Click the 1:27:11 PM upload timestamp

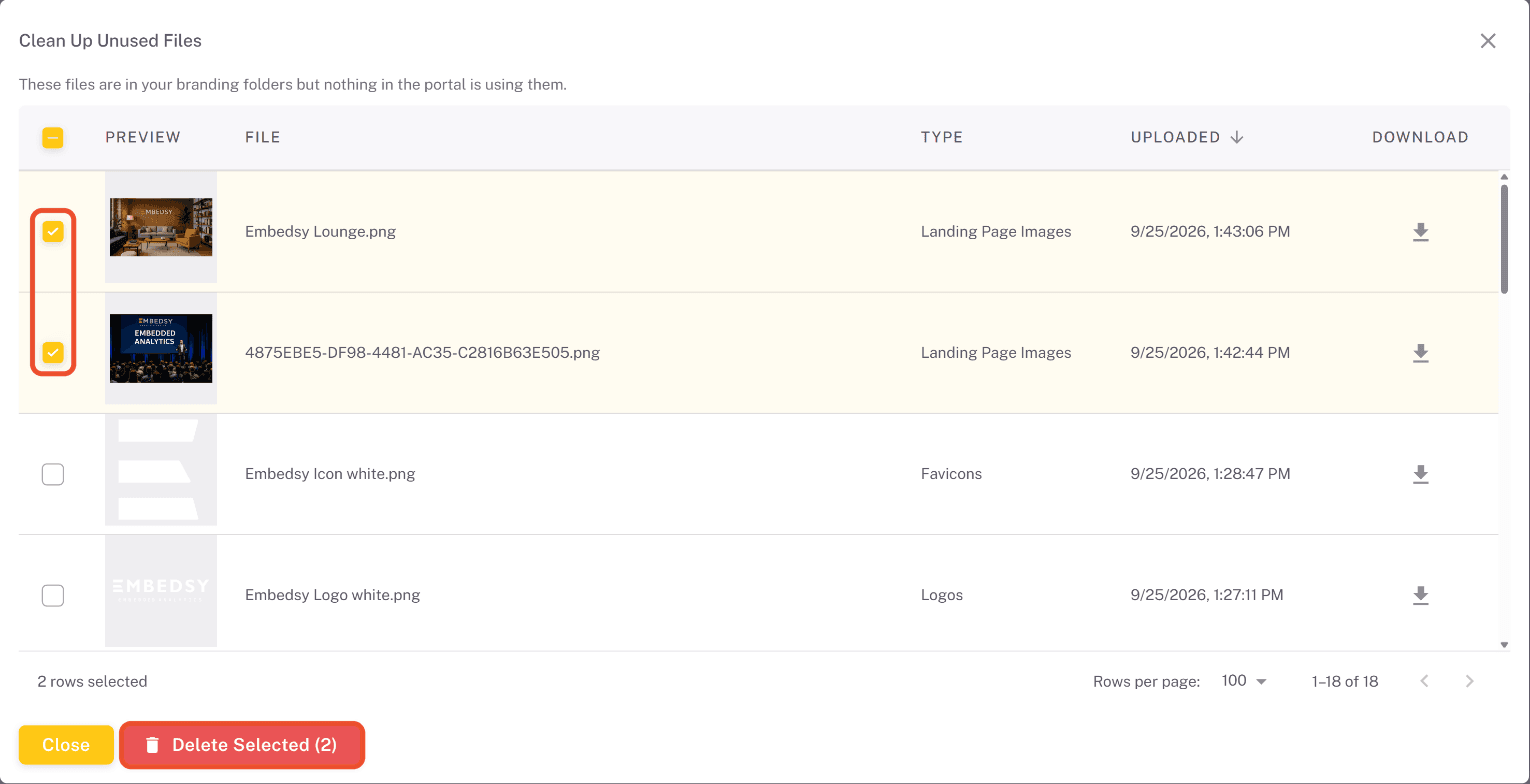1207,595
